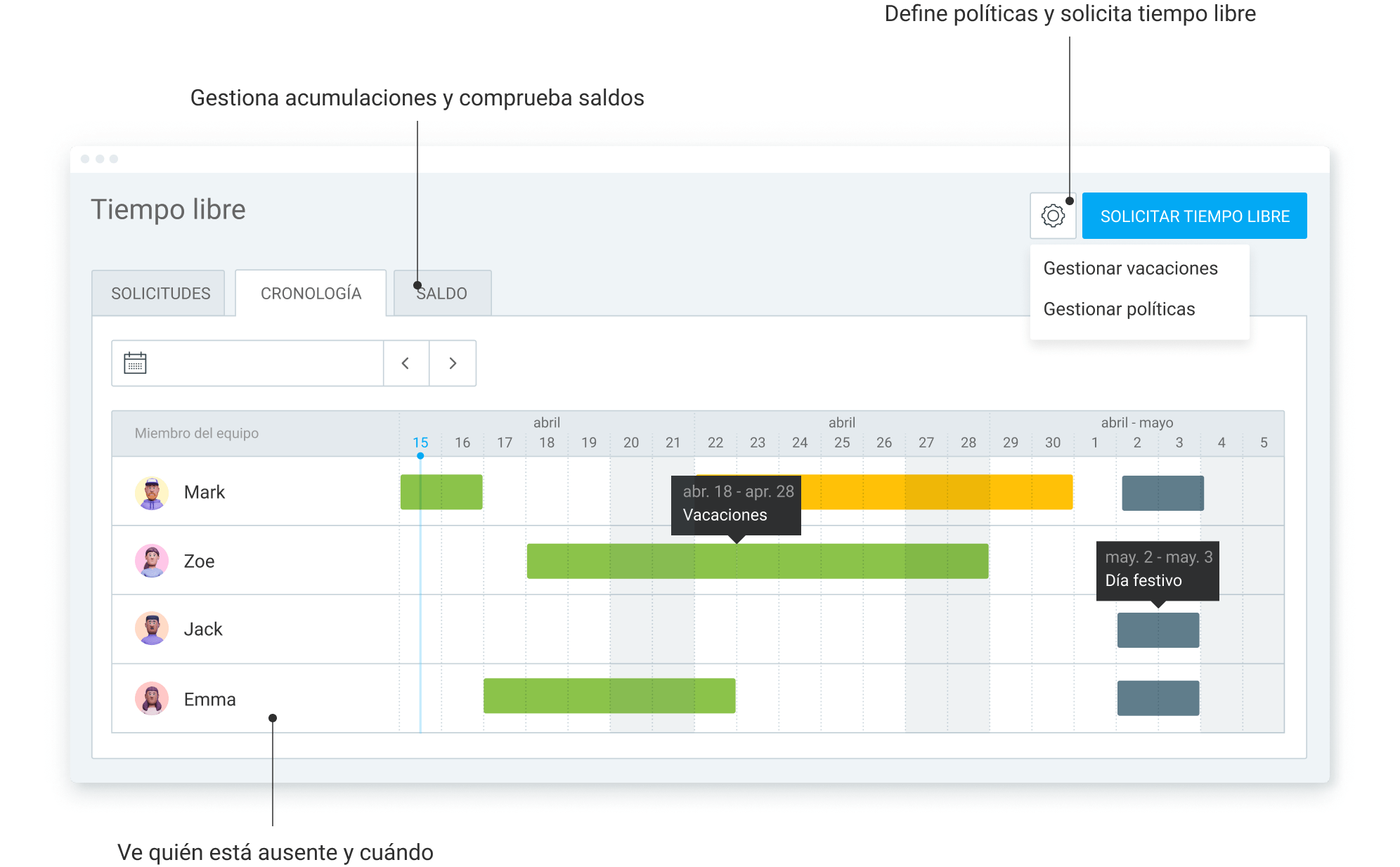This screenshot has width=1400, height=867.
Task: Click the date range input field
Action: coord(247,363)
